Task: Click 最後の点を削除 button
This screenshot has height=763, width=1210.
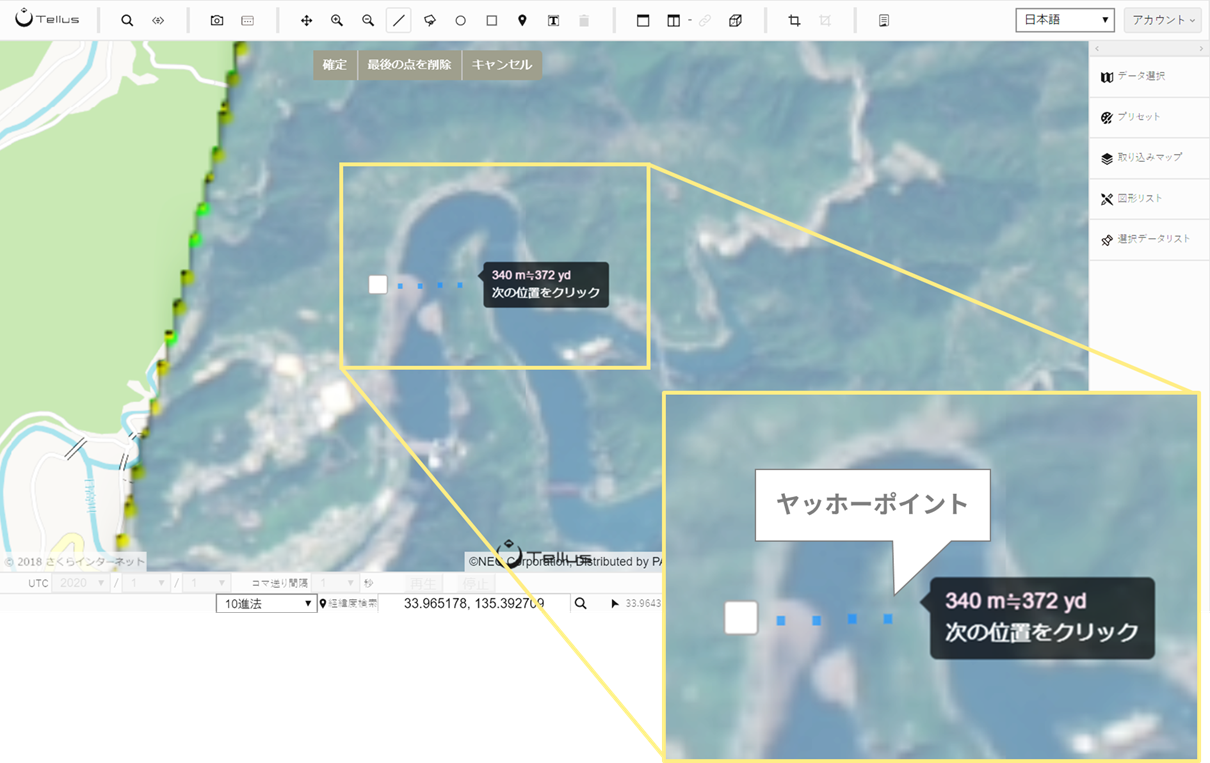Action: 409,65
